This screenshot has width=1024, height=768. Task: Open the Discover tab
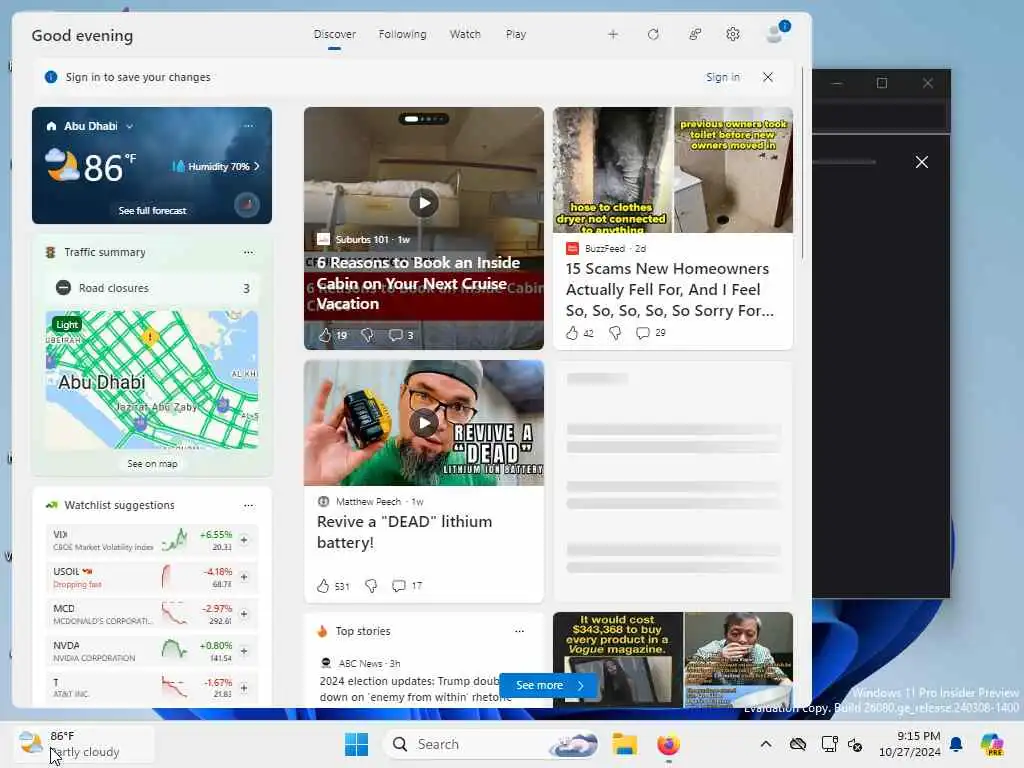(x=334, y=35)
